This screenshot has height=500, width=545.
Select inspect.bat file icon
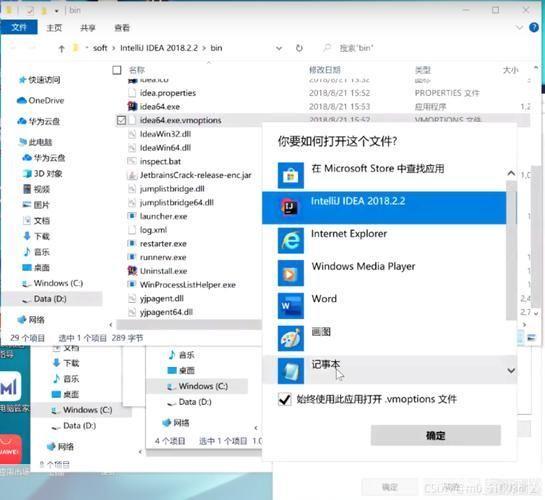point(132,161)
